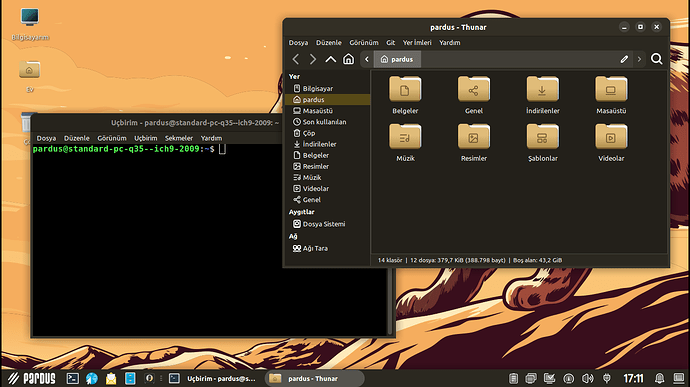Select Belgeler in Thunar sidebar

[327, 155]
